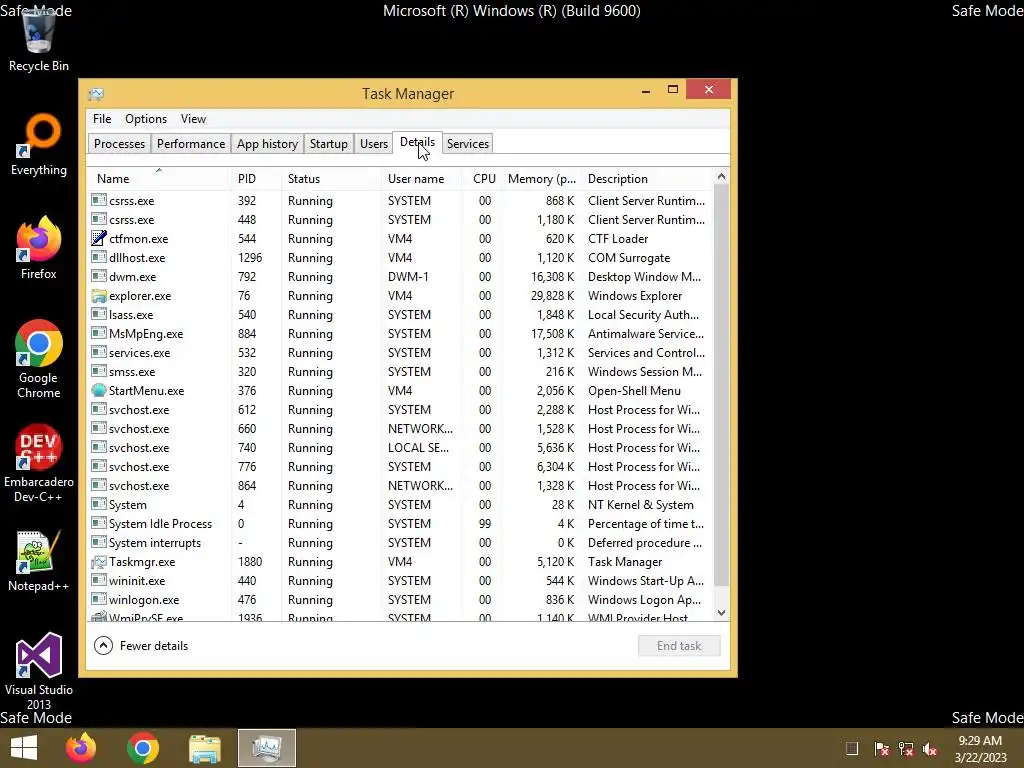The image size is (1024, 768).
Task: Click the MsMpEng.exe process icon
Action: [99, 334]
